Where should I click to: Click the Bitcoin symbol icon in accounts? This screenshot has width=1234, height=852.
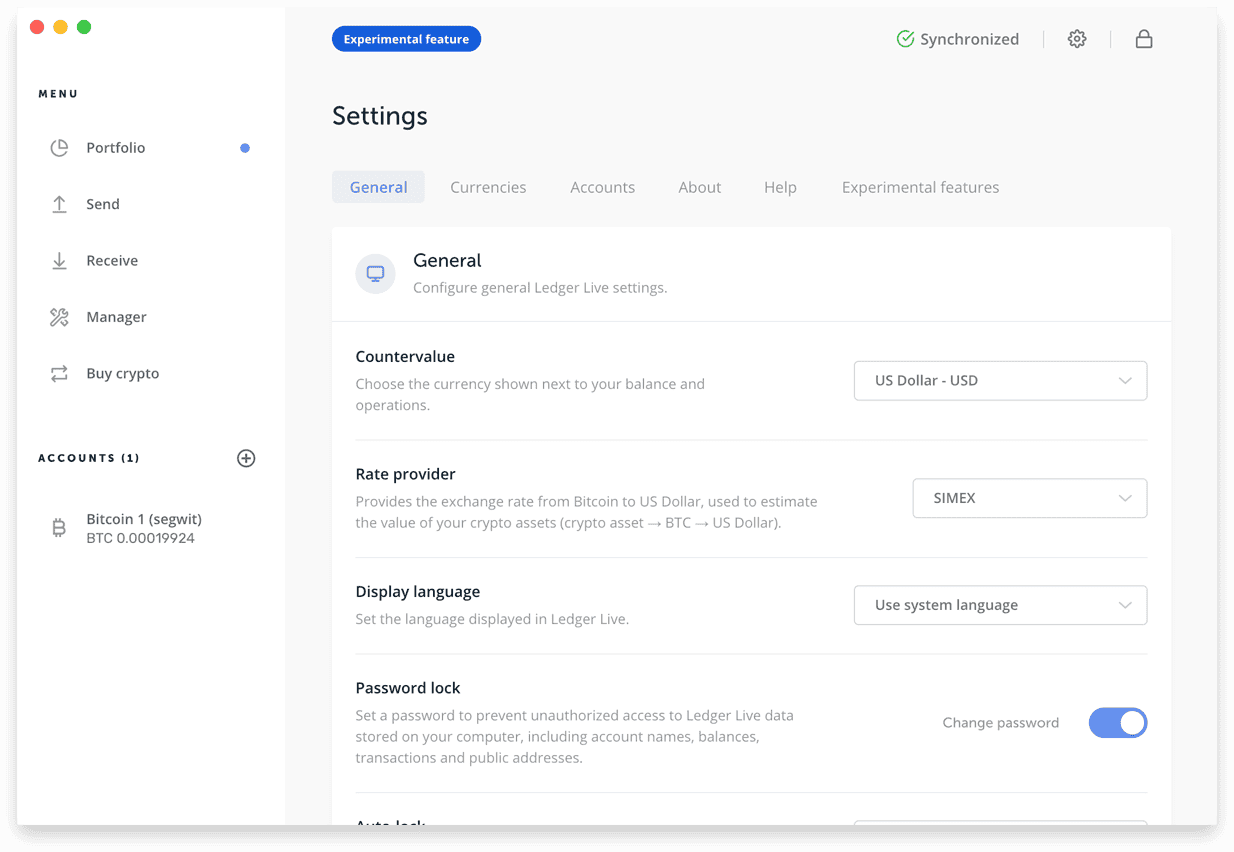click(x=59, y=528)
